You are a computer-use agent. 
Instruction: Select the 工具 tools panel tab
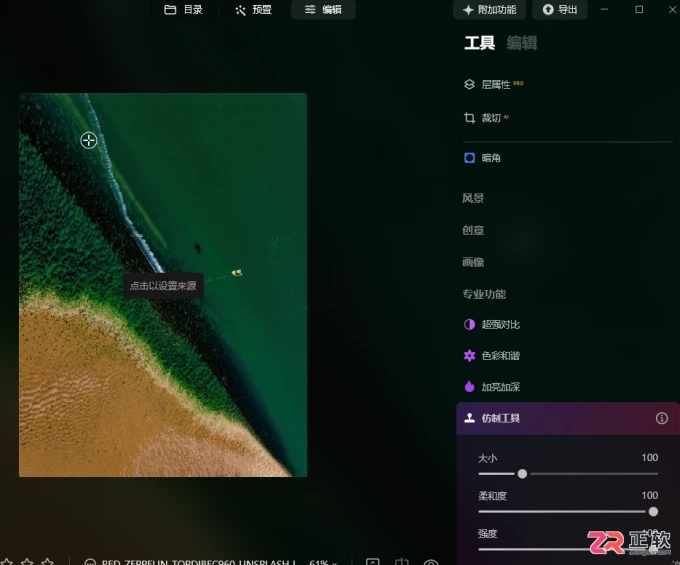click(x=479, y=43)
